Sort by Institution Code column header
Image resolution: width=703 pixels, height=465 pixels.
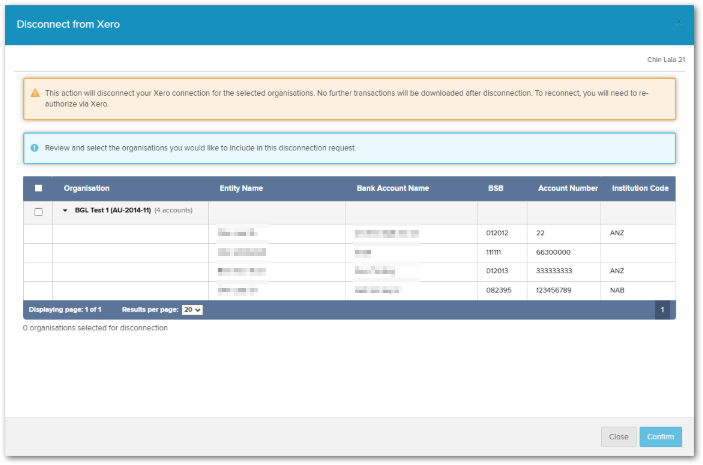(x=640, y=188)
